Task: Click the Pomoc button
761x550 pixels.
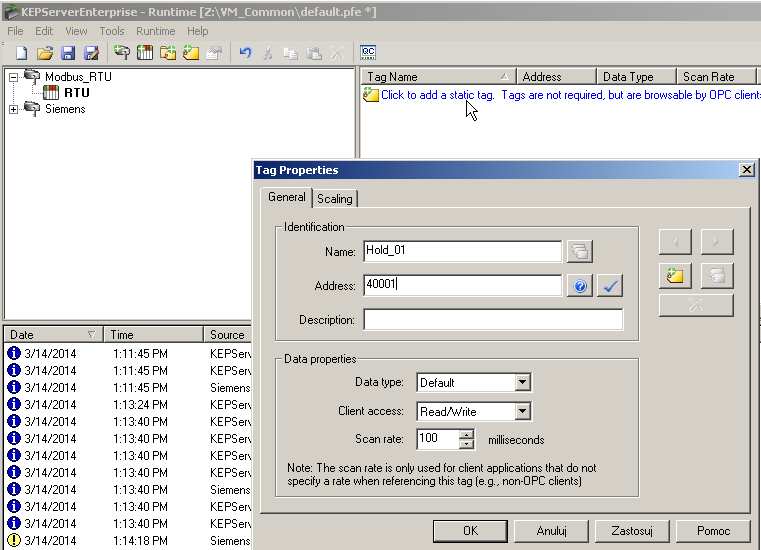Action: [x=713, y=531]
